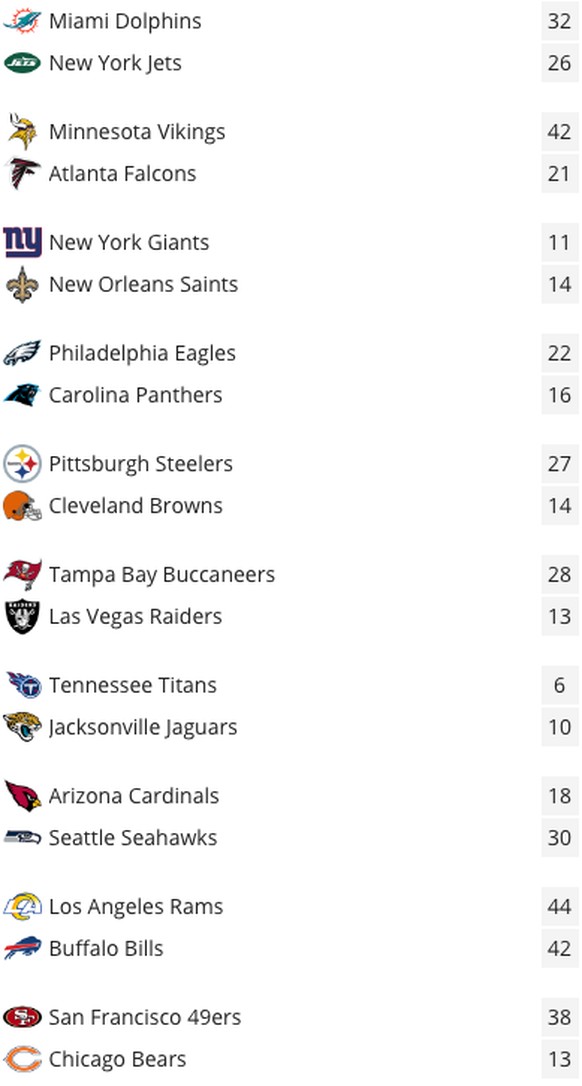582x1086 pixels.
Task: Click the Los Angeles Rams logo
Action: click(22, 907)
